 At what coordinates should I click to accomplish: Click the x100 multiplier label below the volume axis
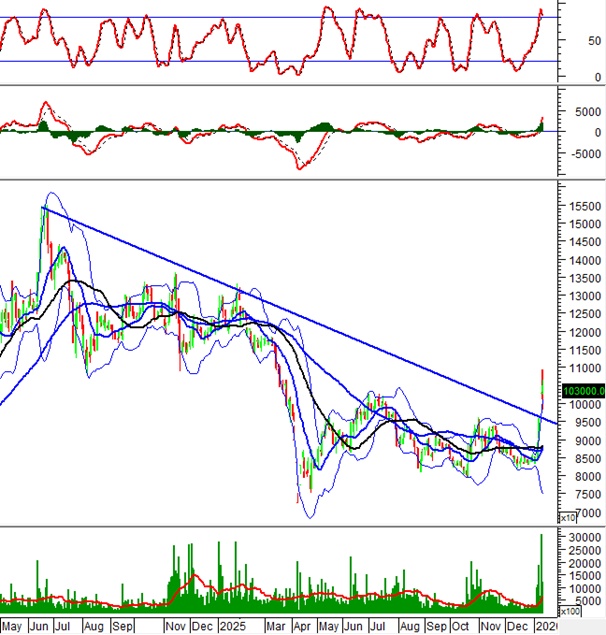coord(568,610)
